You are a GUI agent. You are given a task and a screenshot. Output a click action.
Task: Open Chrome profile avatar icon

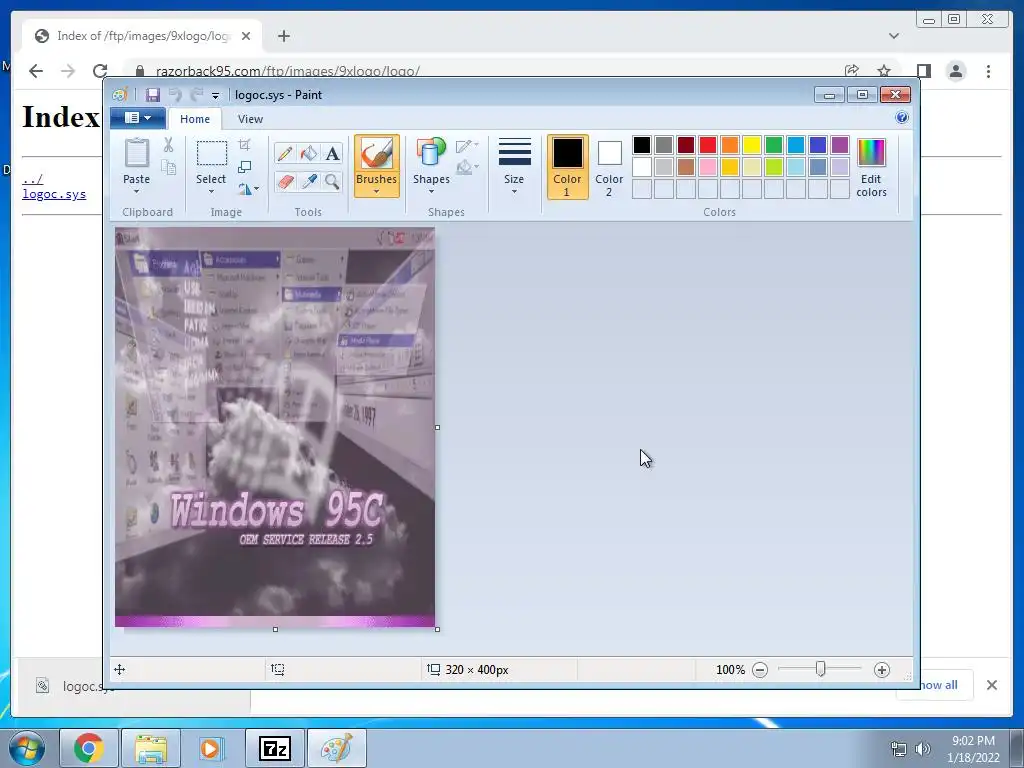point(956,71)
